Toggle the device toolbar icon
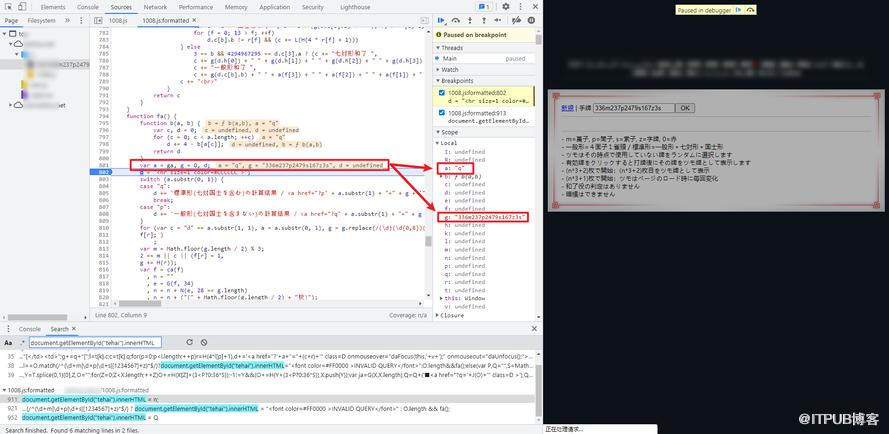 point(22,7)
